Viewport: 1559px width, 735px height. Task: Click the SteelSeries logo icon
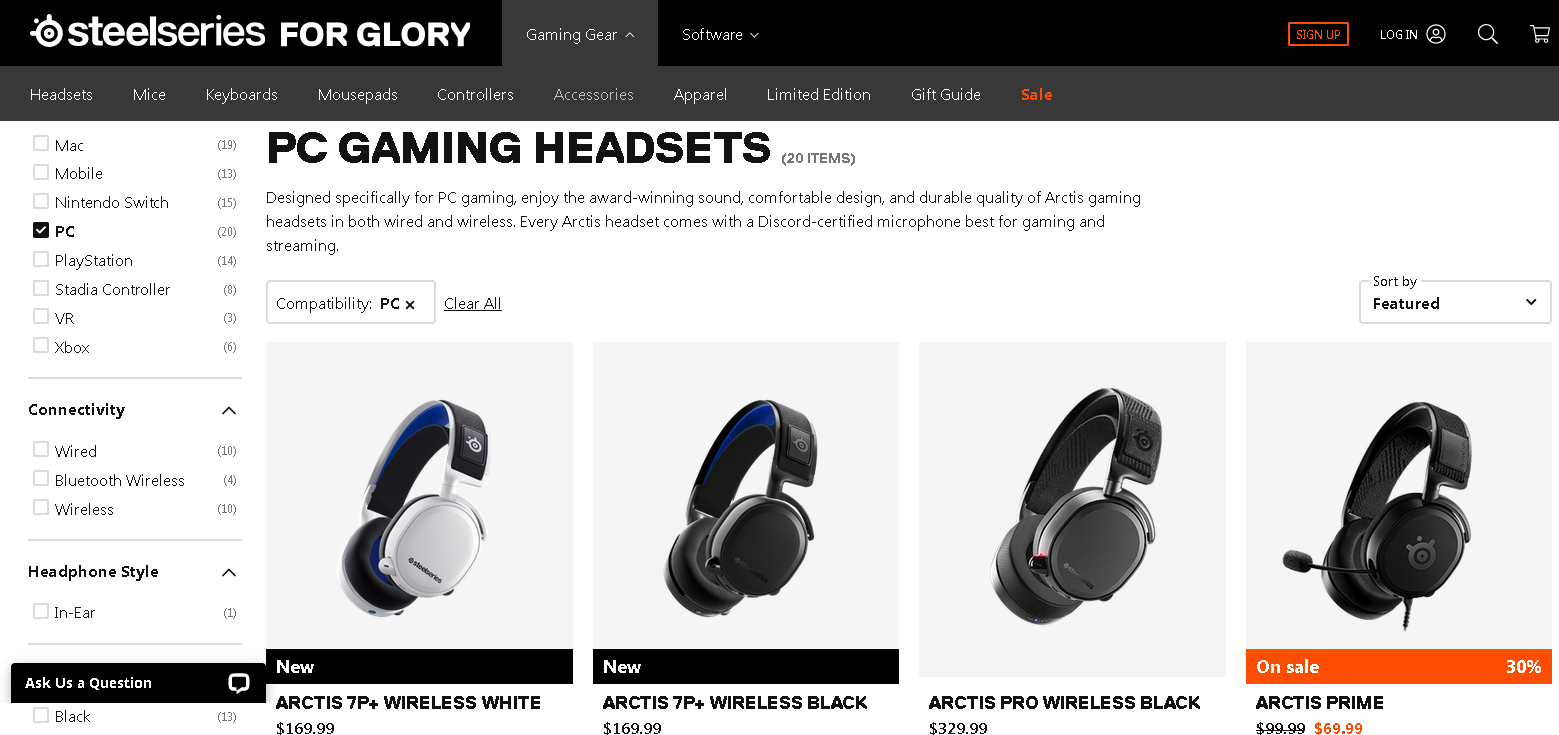coord(46,32)
